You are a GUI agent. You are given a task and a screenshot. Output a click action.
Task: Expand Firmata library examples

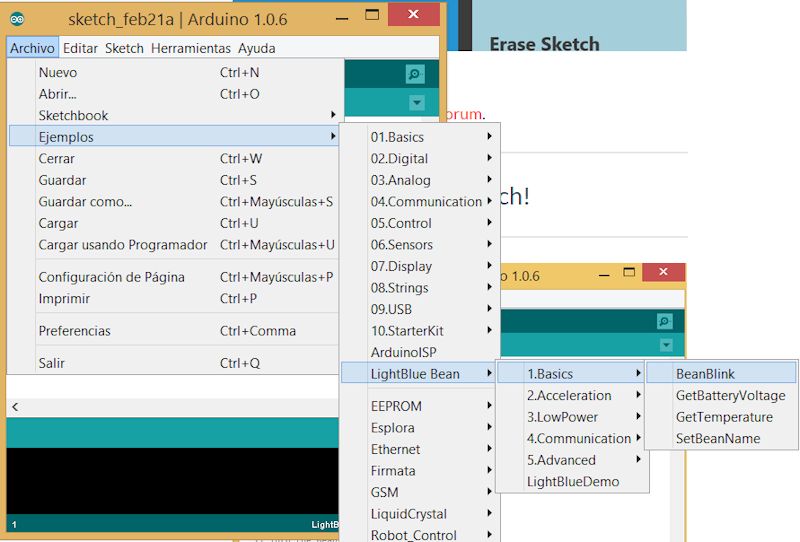point(420,471)
